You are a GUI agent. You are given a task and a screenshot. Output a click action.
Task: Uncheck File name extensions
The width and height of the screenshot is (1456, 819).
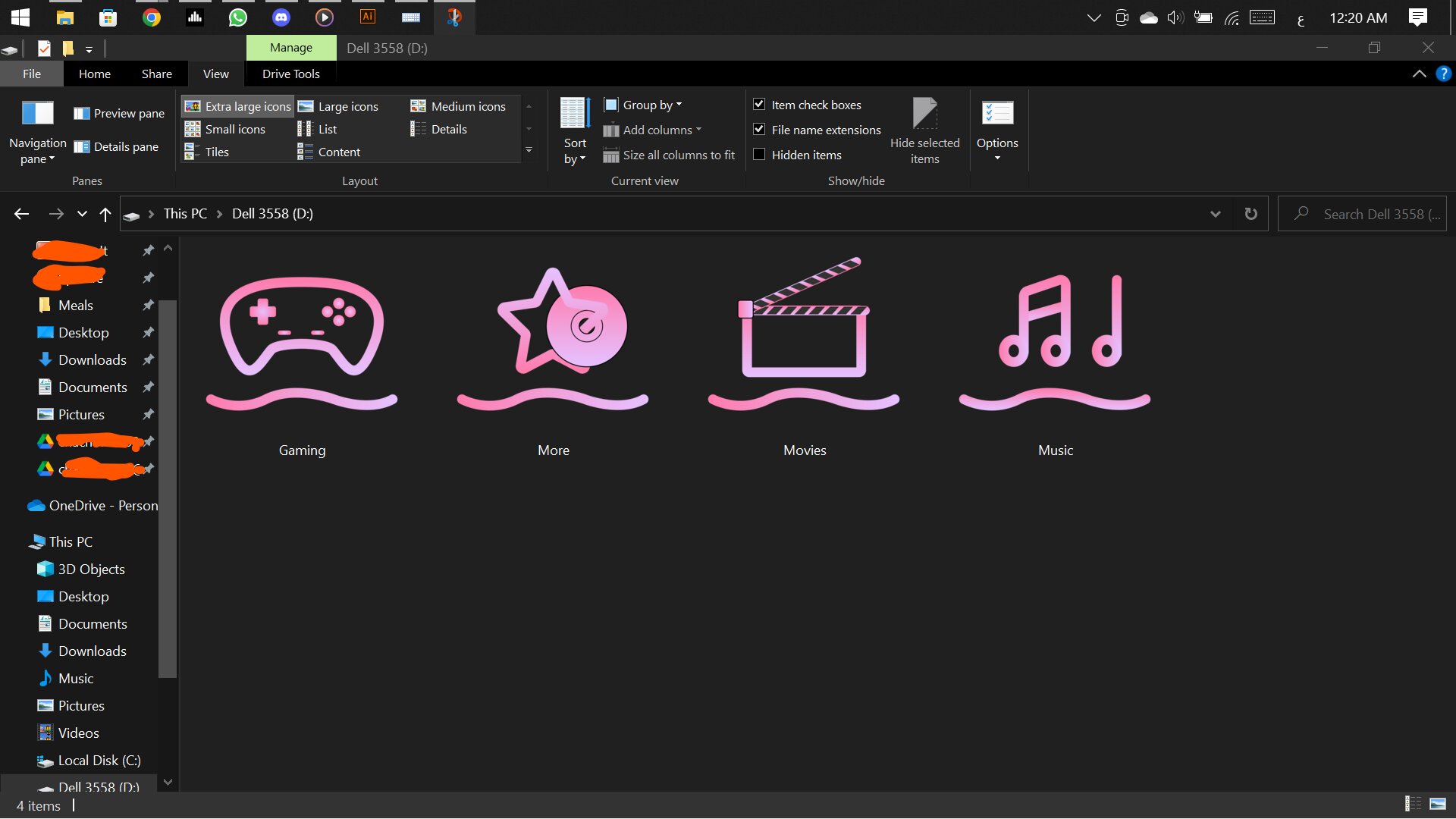[x=759, y=129]
